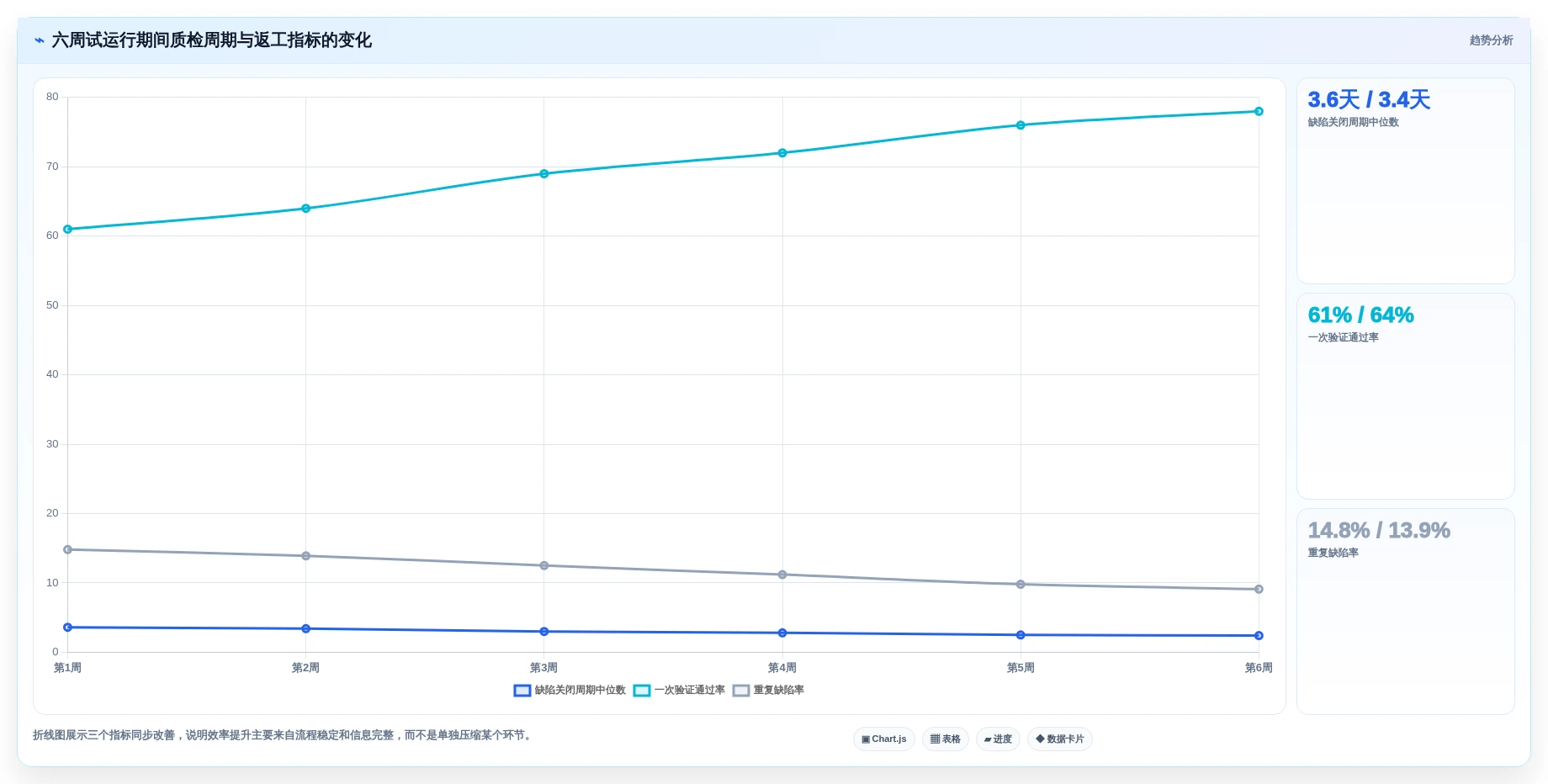Screen dimensions: 1548x784
Task: Click the 61% / 64% card value
Action: (x=1360, y=315)
